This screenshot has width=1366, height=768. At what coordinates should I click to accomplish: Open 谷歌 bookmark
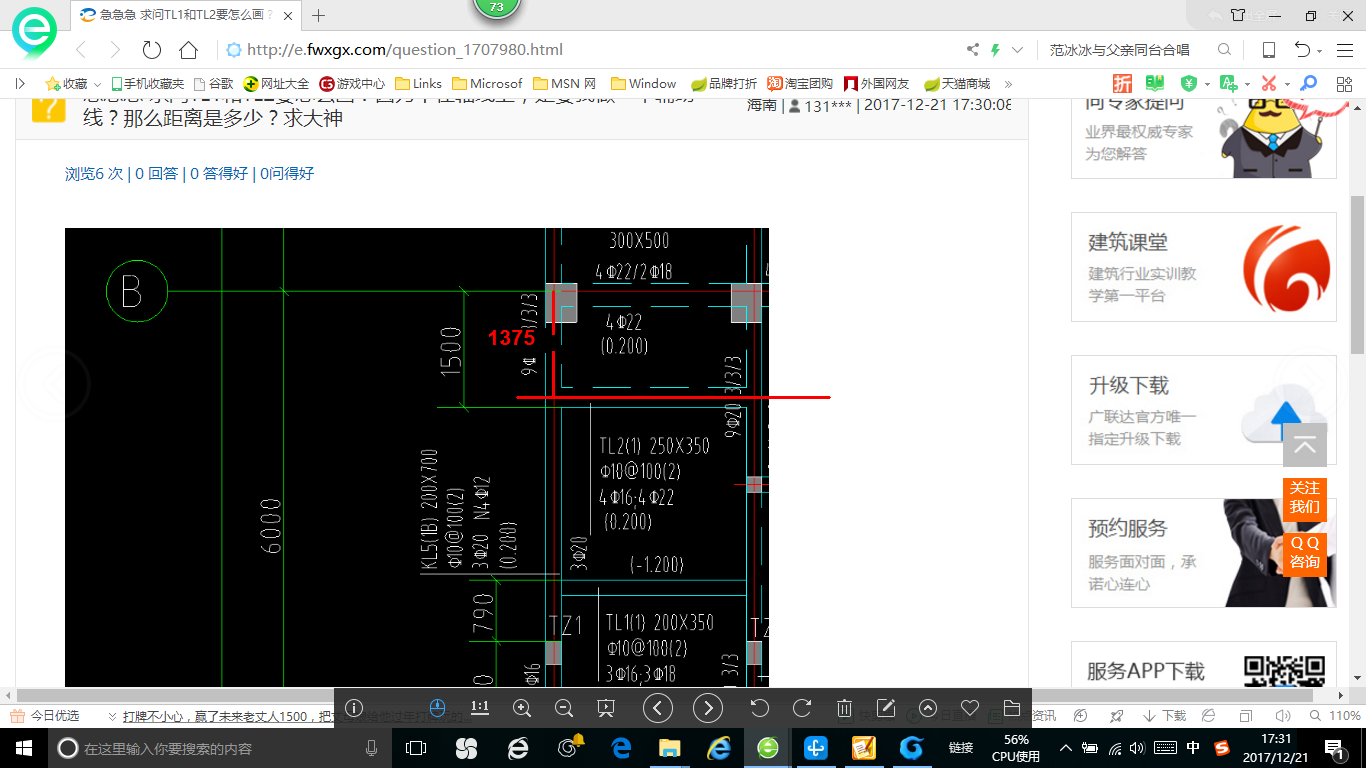[x=213, y=84]
